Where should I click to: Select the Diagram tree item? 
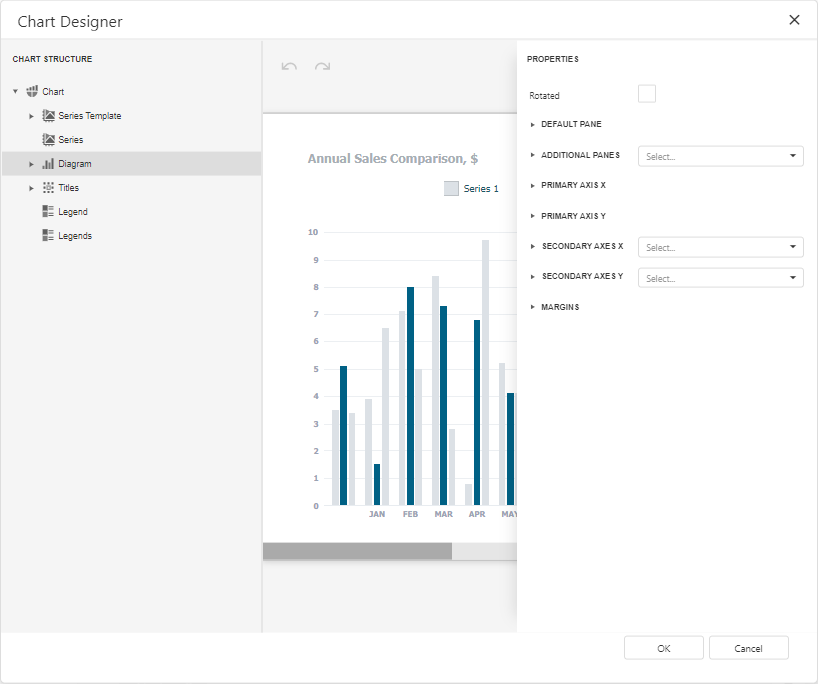tap(131, 164)
